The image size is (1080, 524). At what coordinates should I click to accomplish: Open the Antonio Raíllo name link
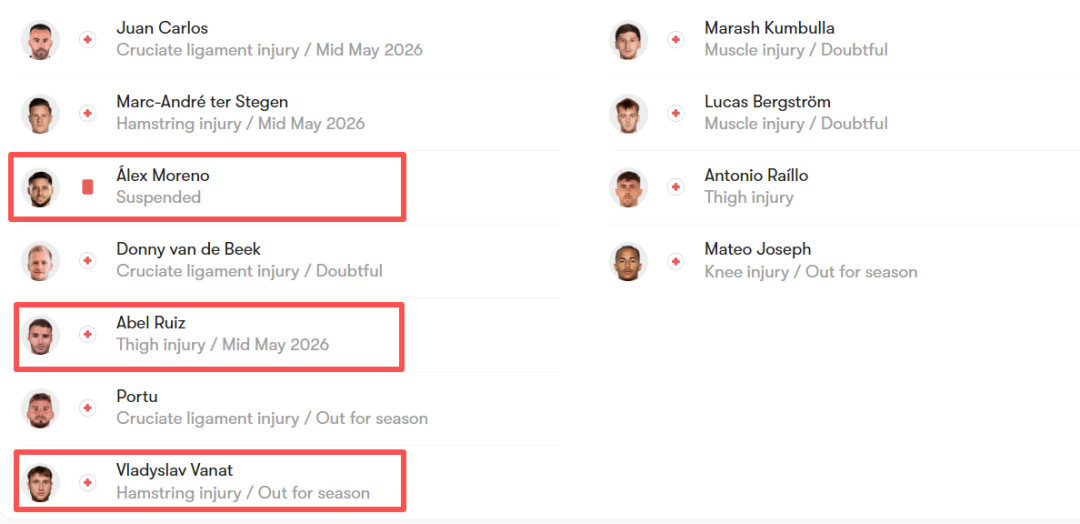[x=756, y=176]
